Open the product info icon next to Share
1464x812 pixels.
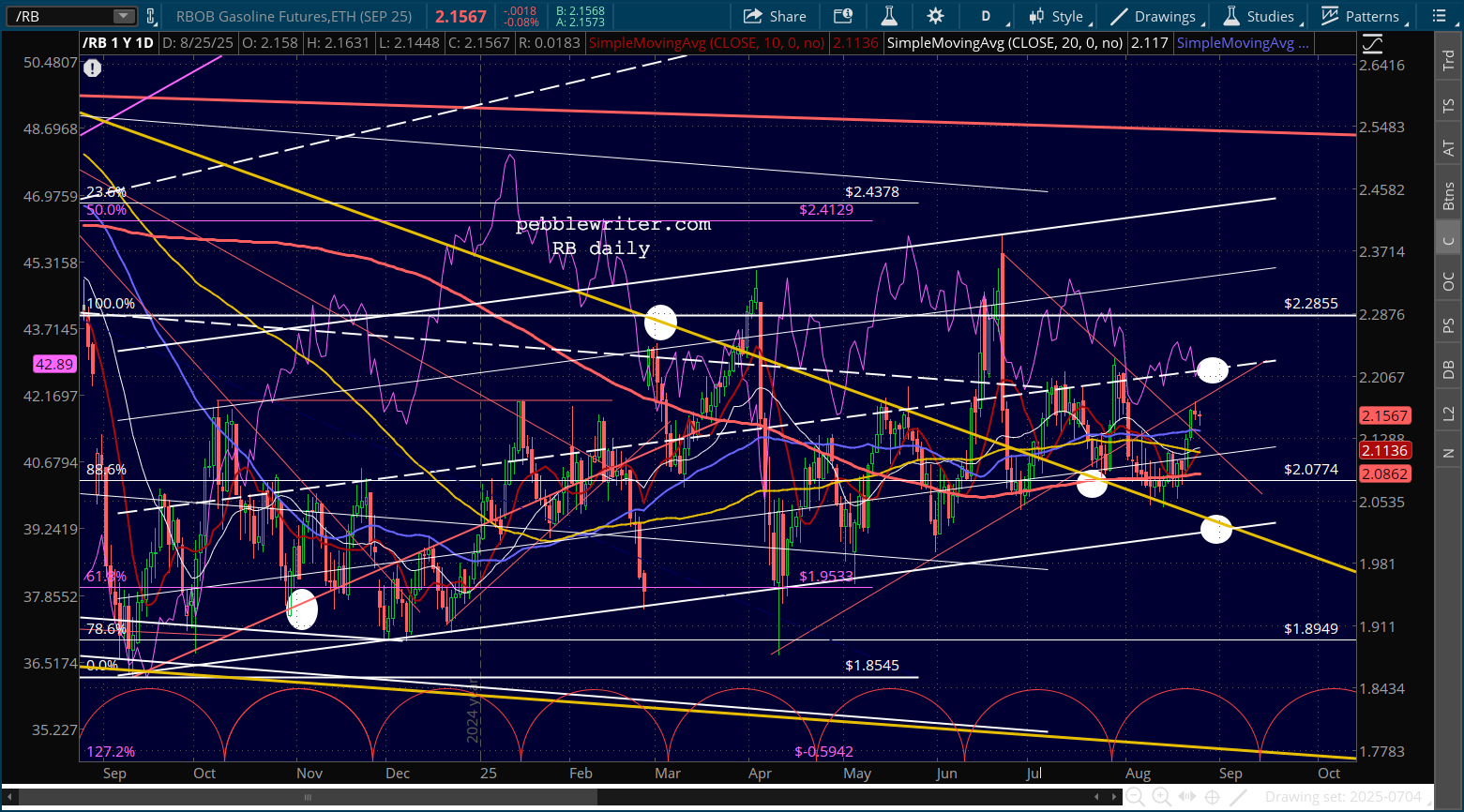click(x=842, y=16)
